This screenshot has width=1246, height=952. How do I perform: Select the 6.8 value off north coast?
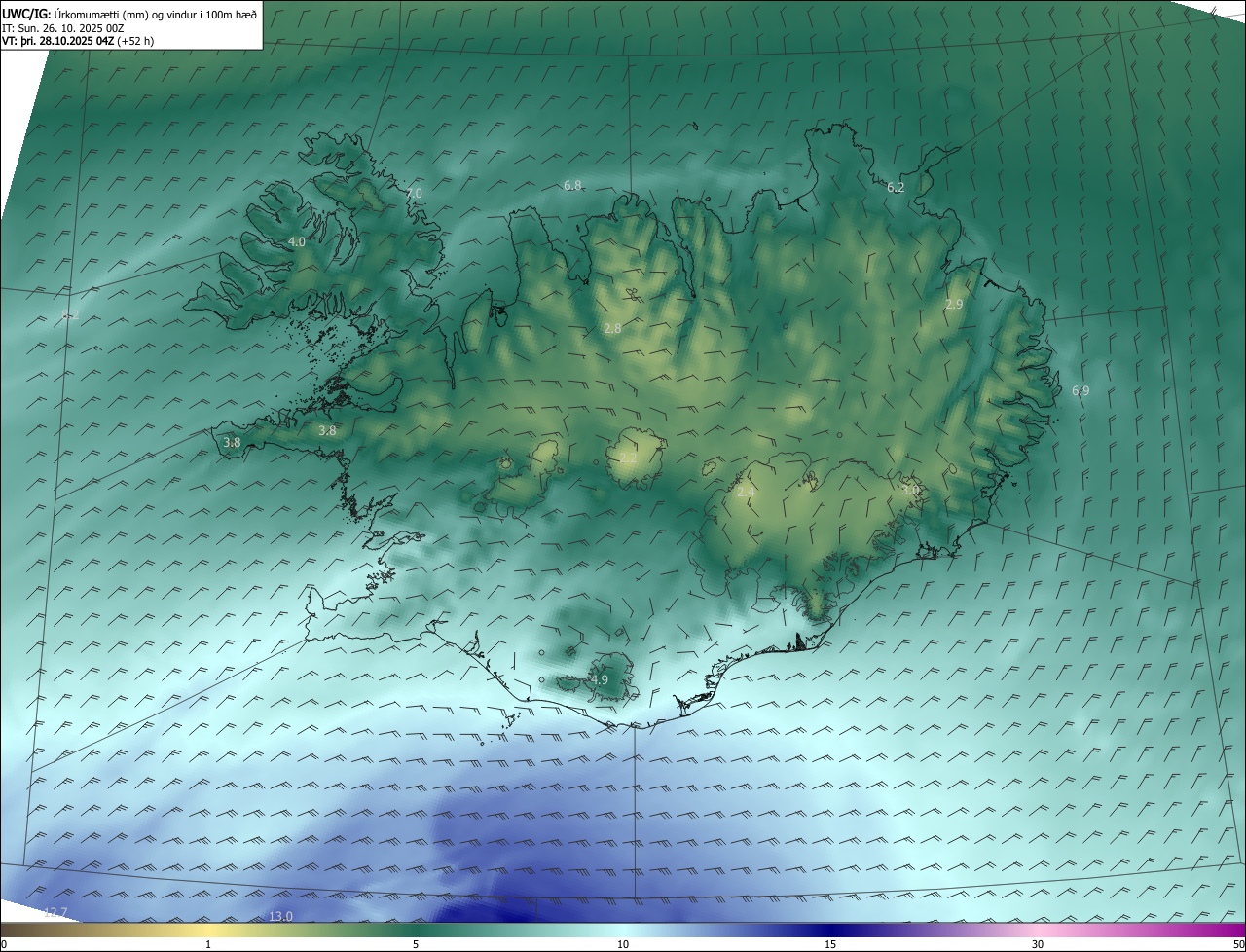click(x=572, y=186)
